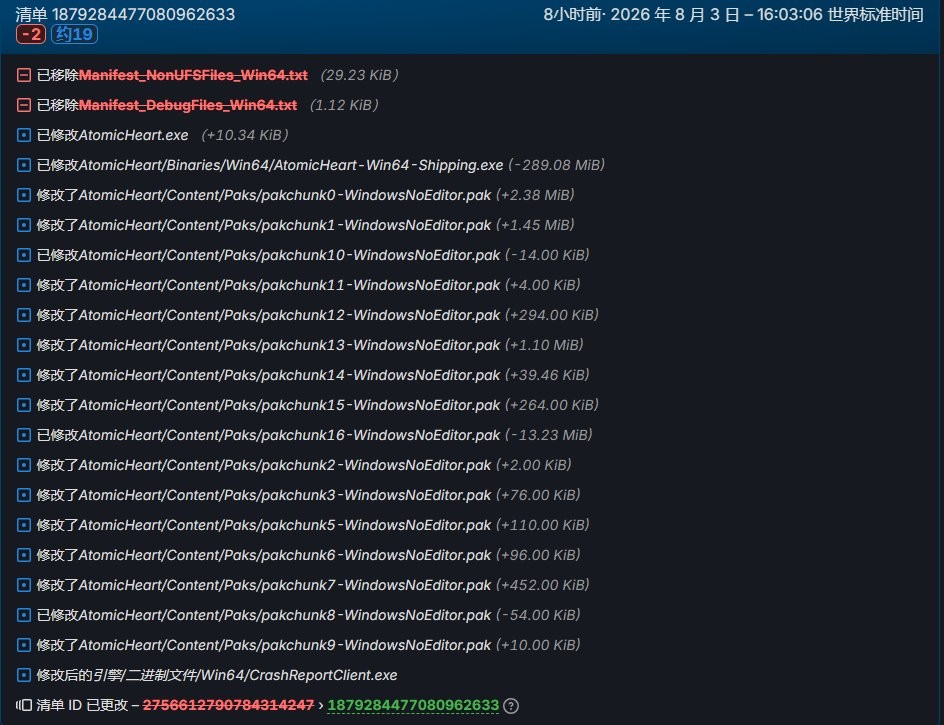Image resolution: width=944 pixels, height=725 pixels.
Task: Click modified icon beside pakchunk14 row
Action: 23,375
